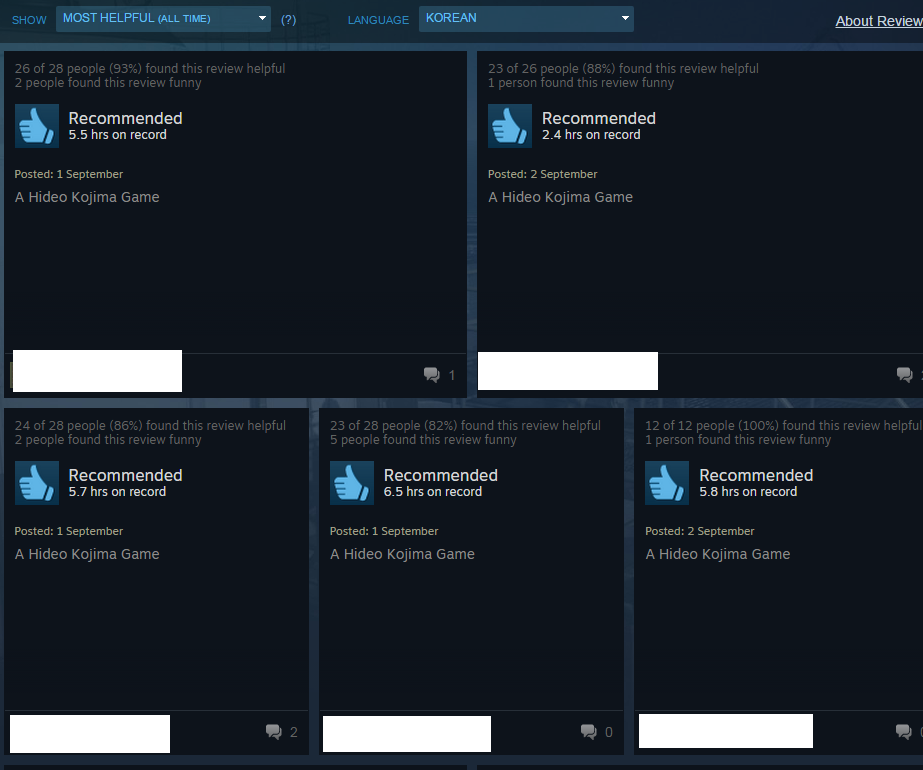The image size is (923, 770).
Task: Click thumbs-up icon on 2.4 hrs review
Action: click(x=509, y=126)
